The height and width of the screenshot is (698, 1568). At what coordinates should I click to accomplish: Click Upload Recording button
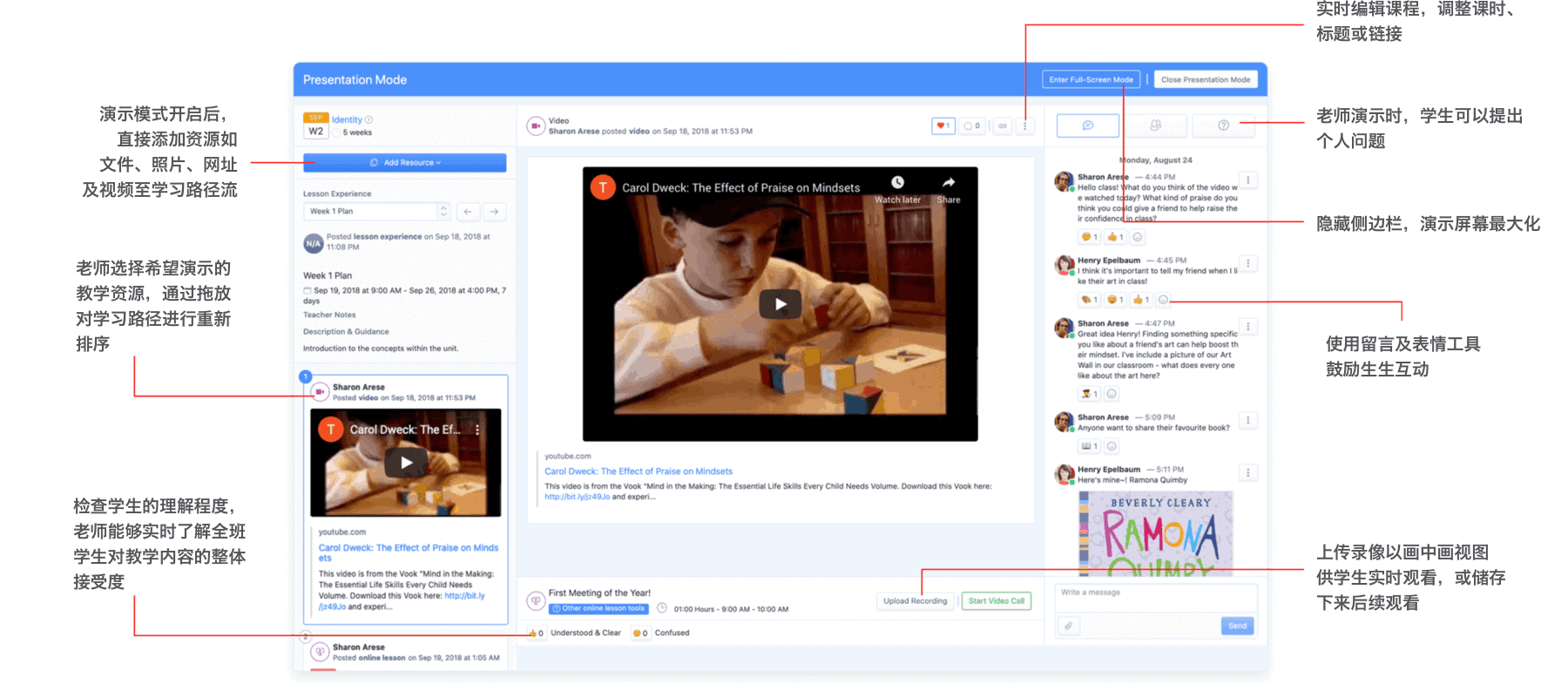point(915,601)
